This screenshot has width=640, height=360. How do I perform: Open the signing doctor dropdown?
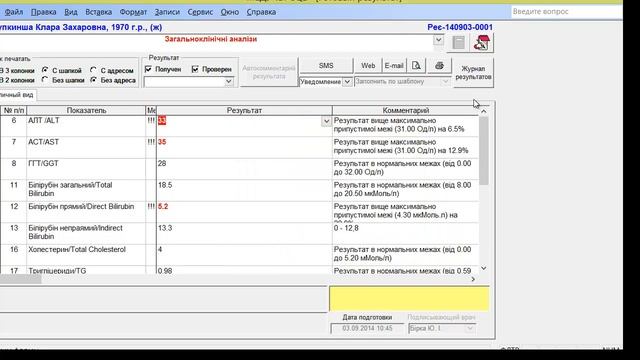click(x=470, y=329)
